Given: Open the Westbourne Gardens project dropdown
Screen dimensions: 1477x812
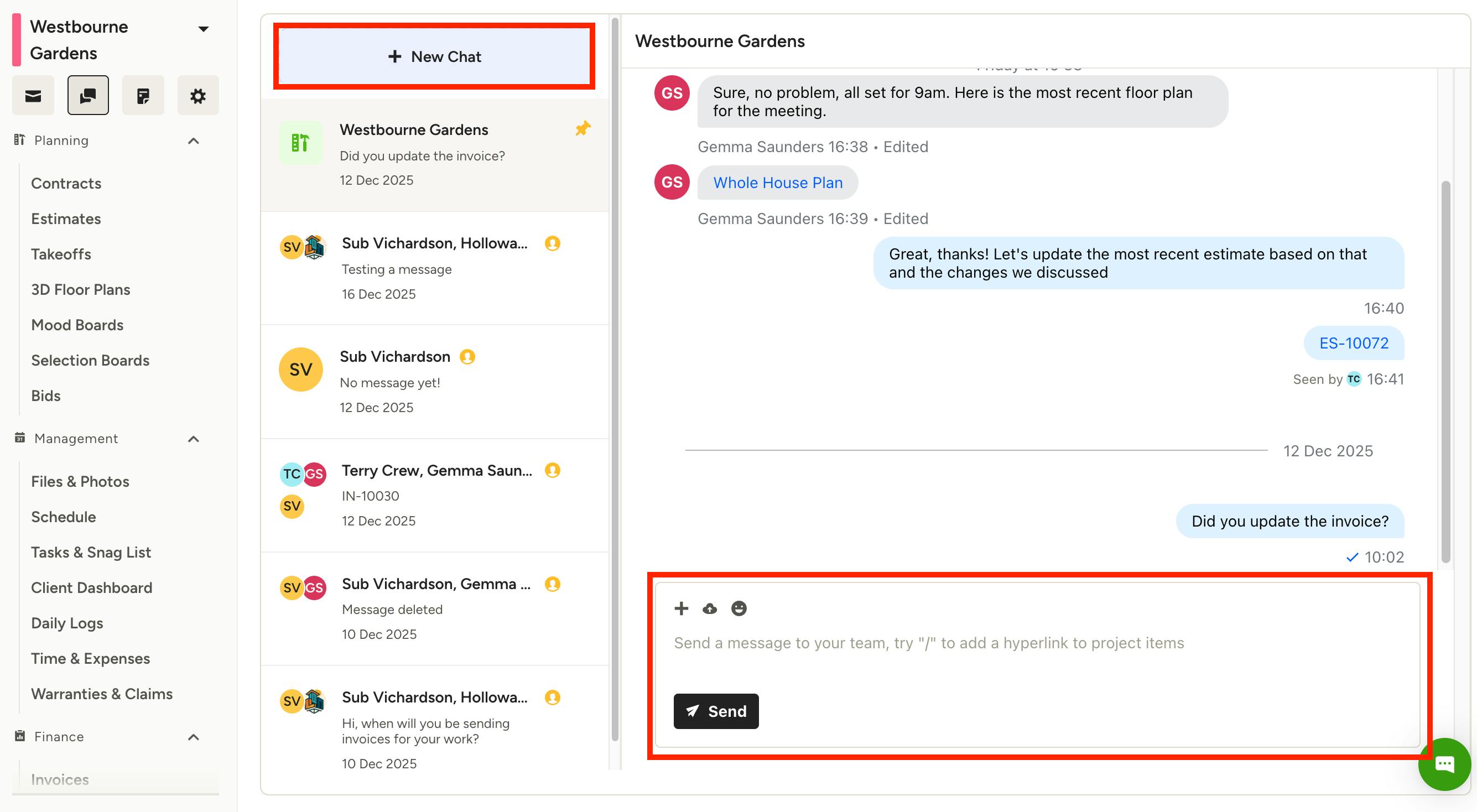Looking at the screenshot, I should pyautogui.click(x=204, y=29).
